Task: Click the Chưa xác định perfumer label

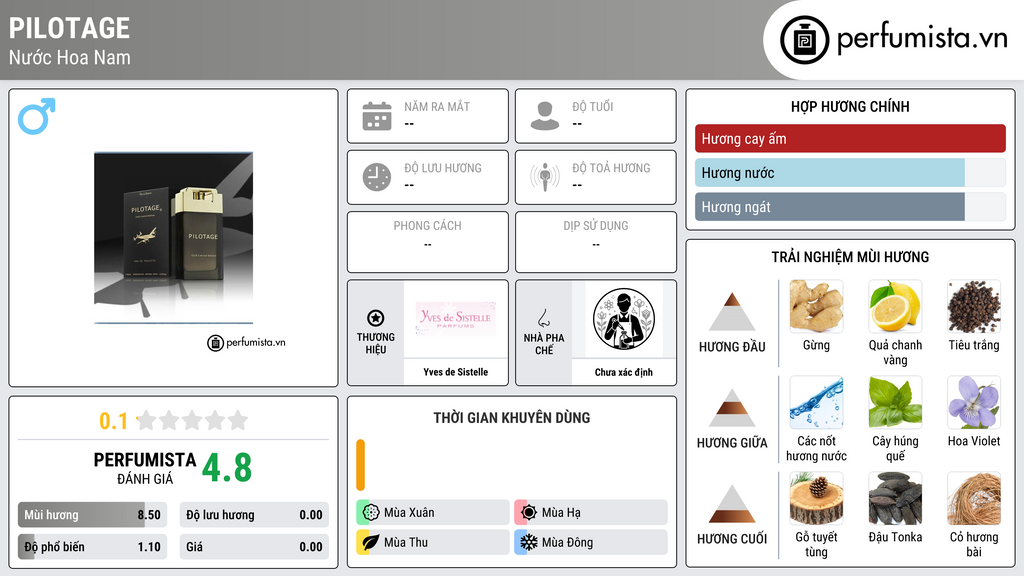Action: pyautogui.click(x=624, y=372)
